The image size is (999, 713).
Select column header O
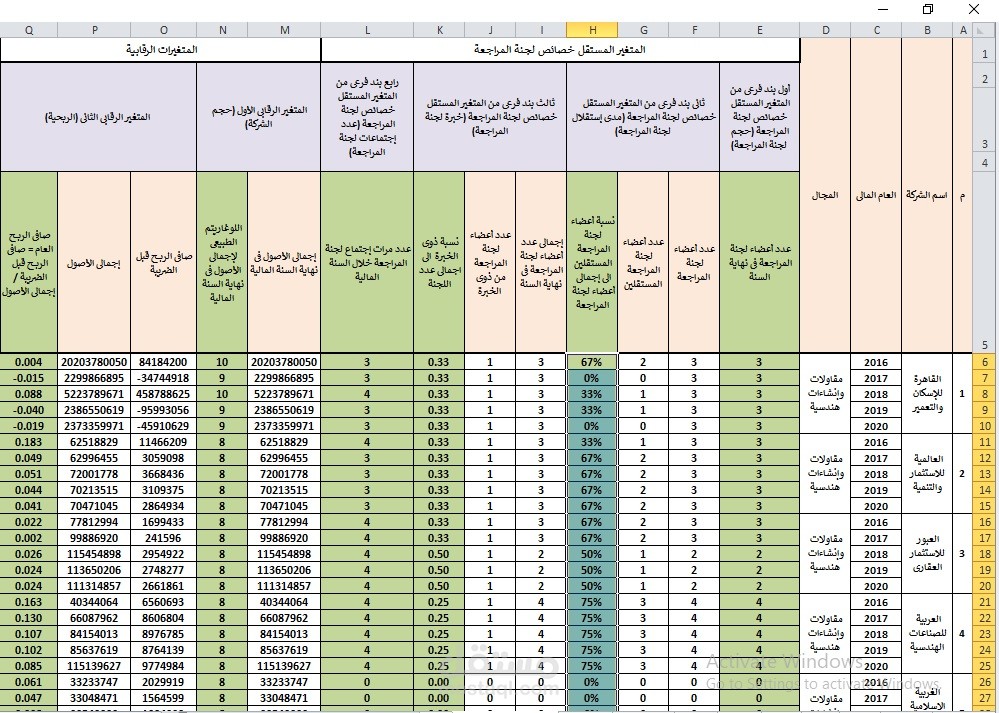164,30
